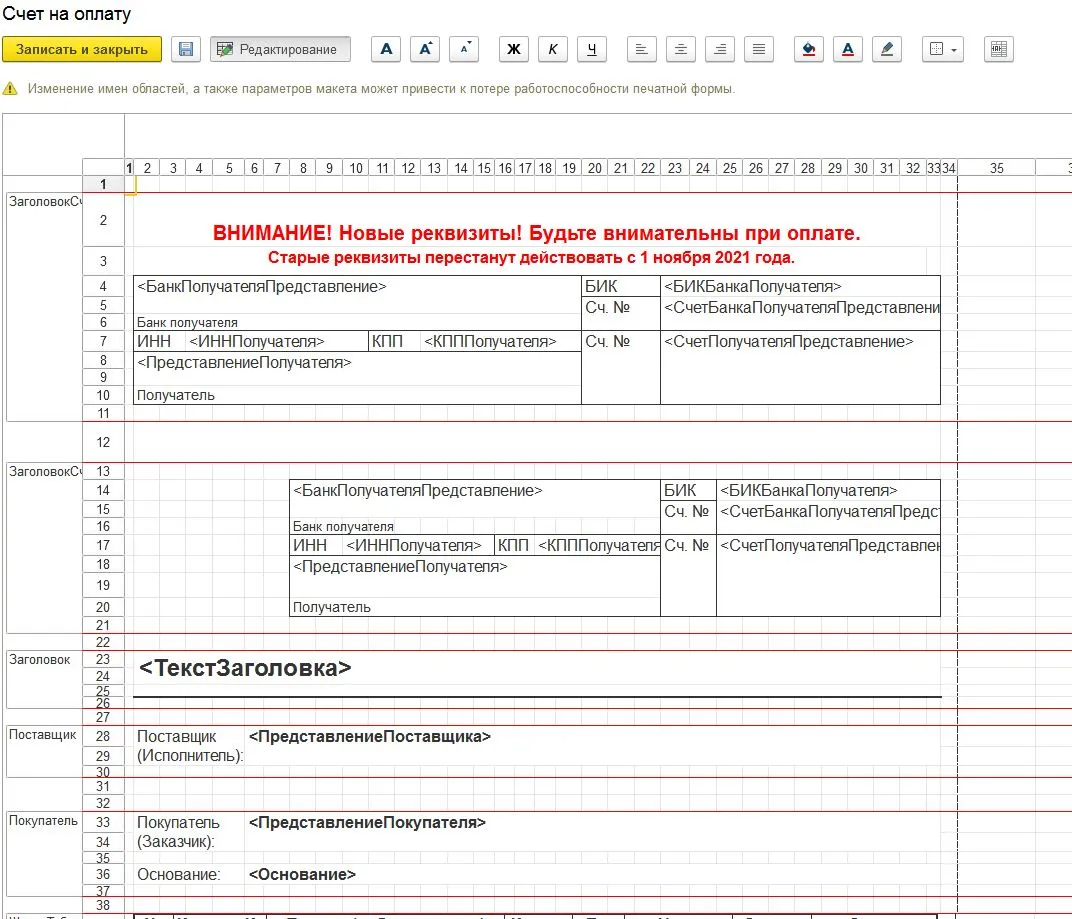Select the Заголовок area label
Screen dimensions: 1072x919
[40, 660]
